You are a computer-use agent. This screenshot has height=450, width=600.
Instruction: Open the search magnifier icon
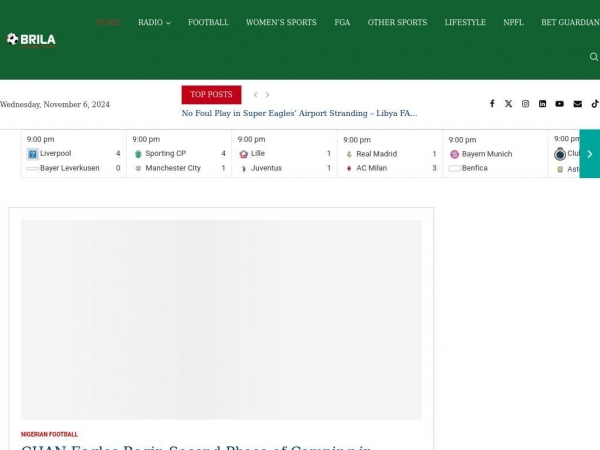tap(593, 57)
